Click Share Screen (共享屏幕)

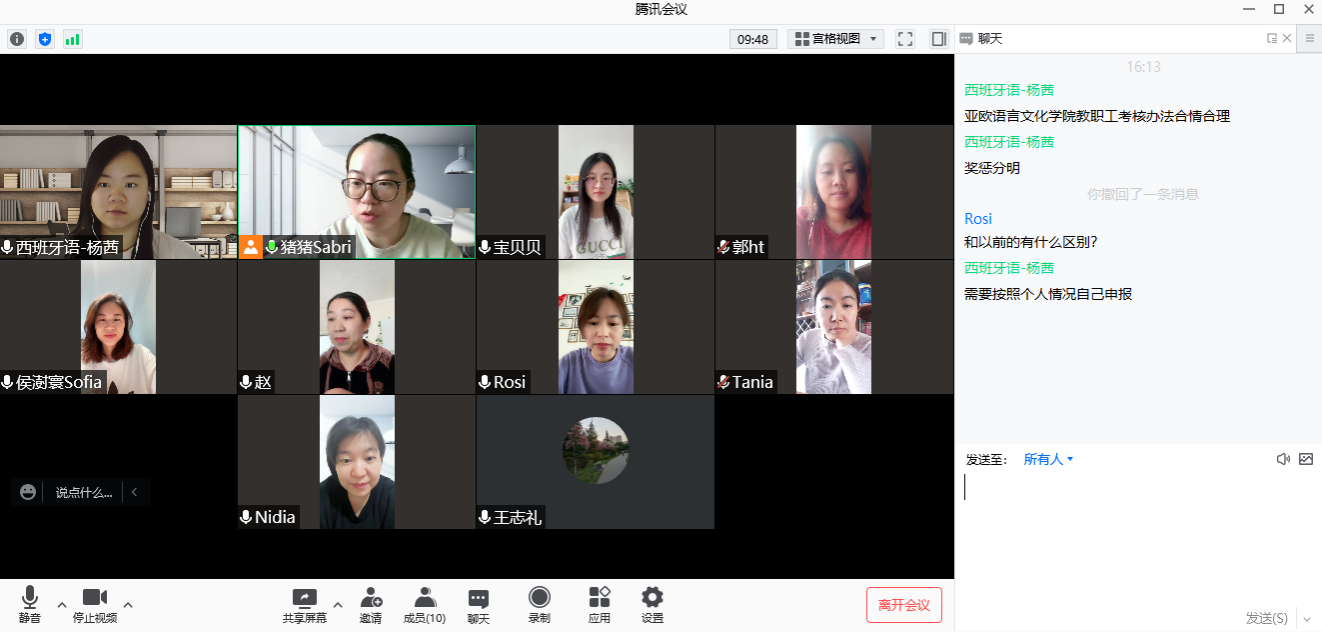(x=304, y=605)
